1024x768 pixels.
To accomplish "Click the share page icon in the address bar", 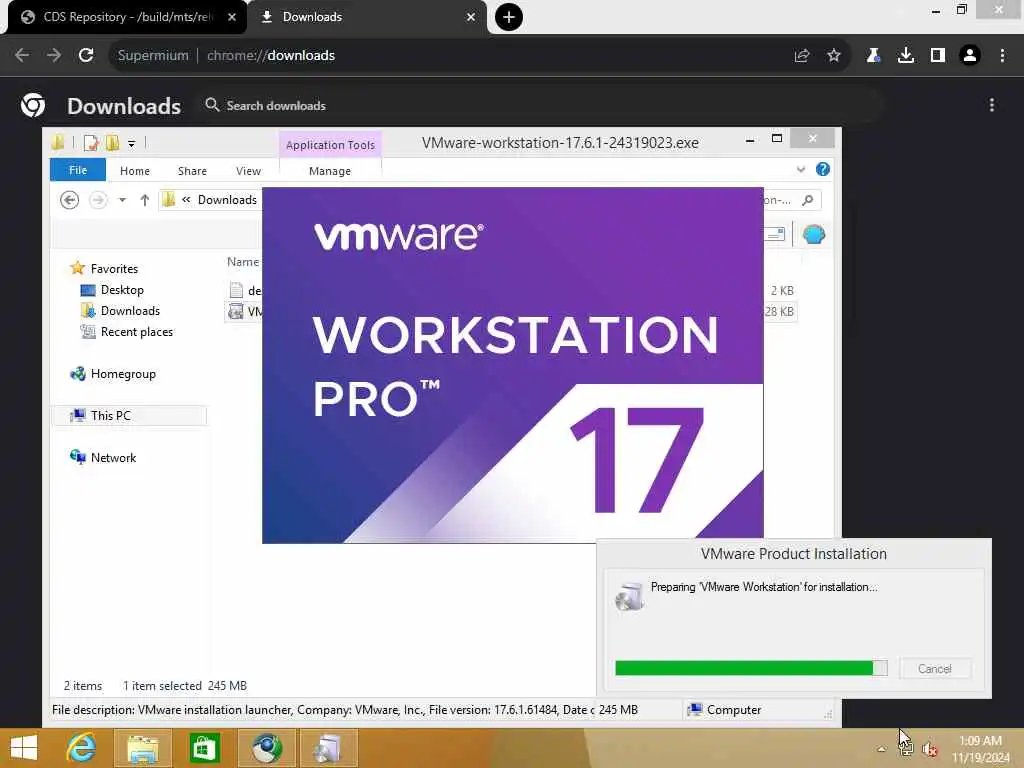I will [801, 56].
